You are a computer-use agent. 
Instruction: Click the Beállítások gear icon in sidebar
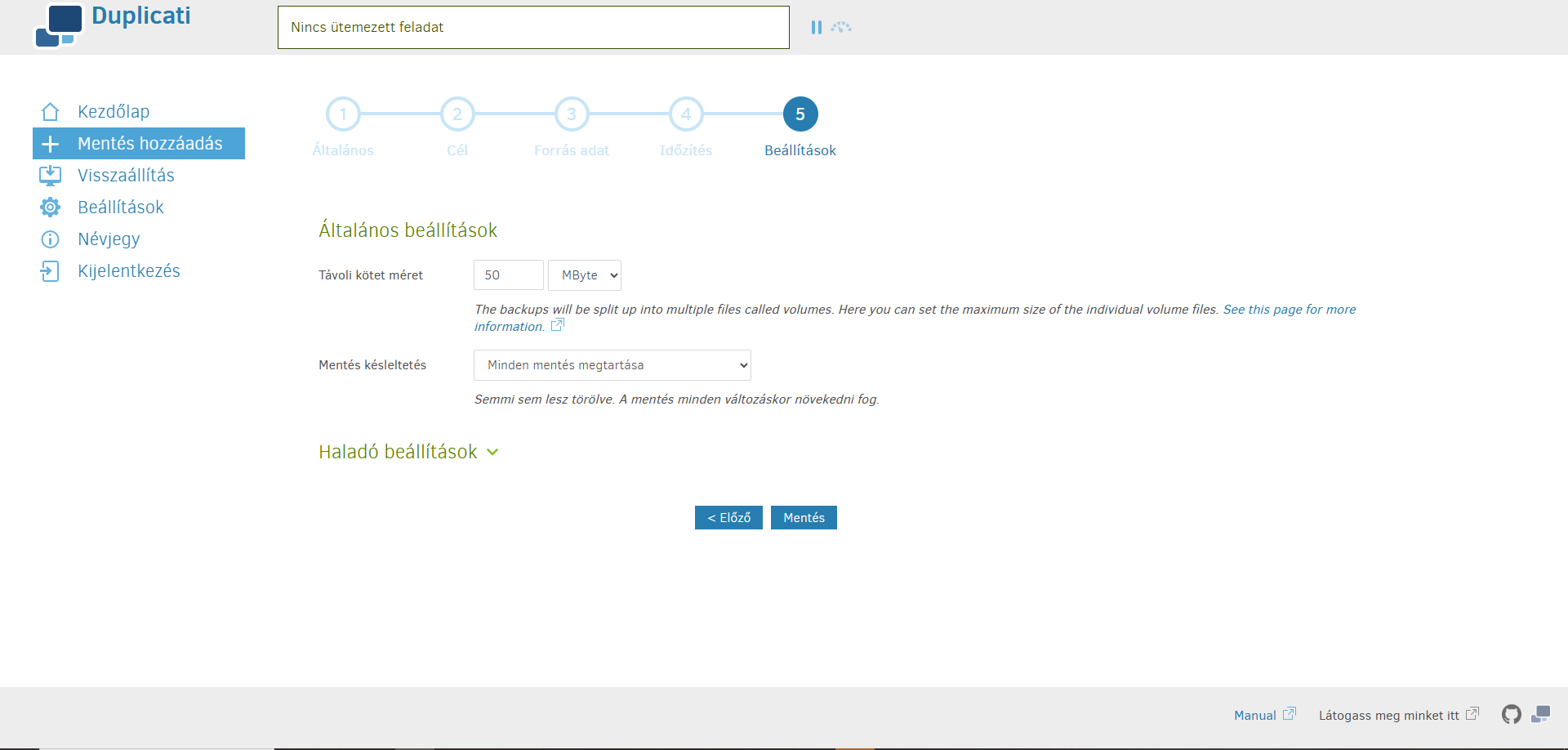point(50,208)
